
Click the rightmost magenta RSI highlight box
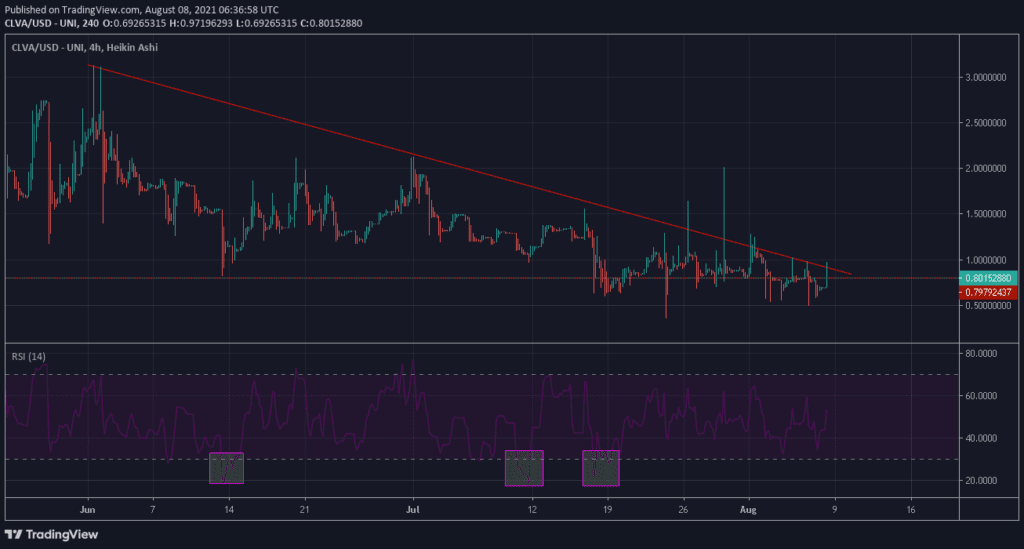[601, 468]
